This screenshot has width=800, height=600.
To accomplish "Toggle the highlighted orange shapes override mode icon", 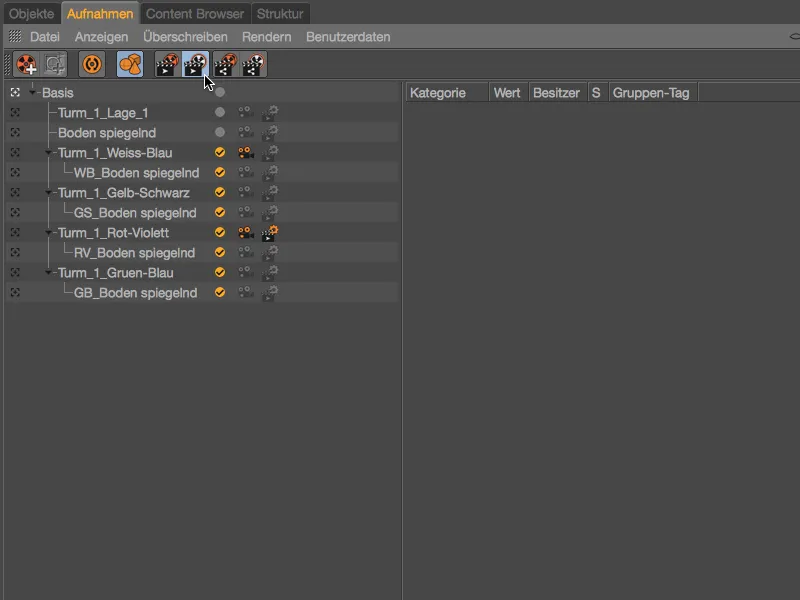I will click(130, 64).
